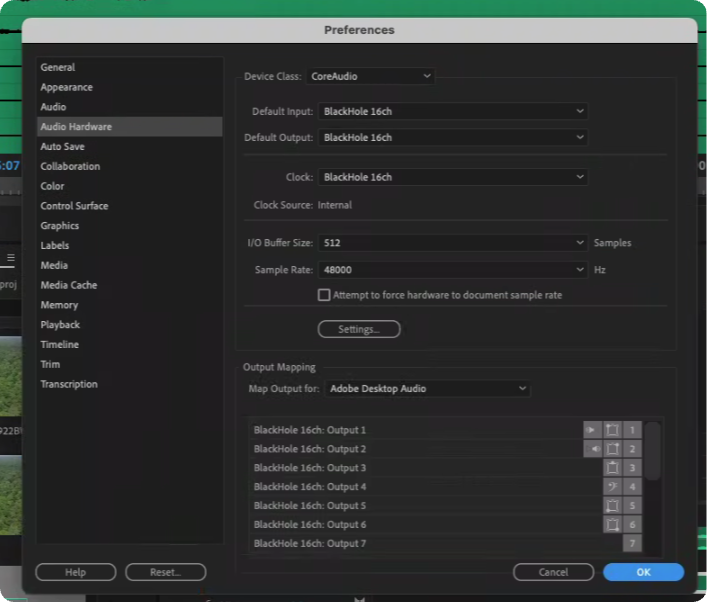Click the right stereo speaker icon on Output 2
Viewport: 707px width, 602px height.
coord(592,449)
